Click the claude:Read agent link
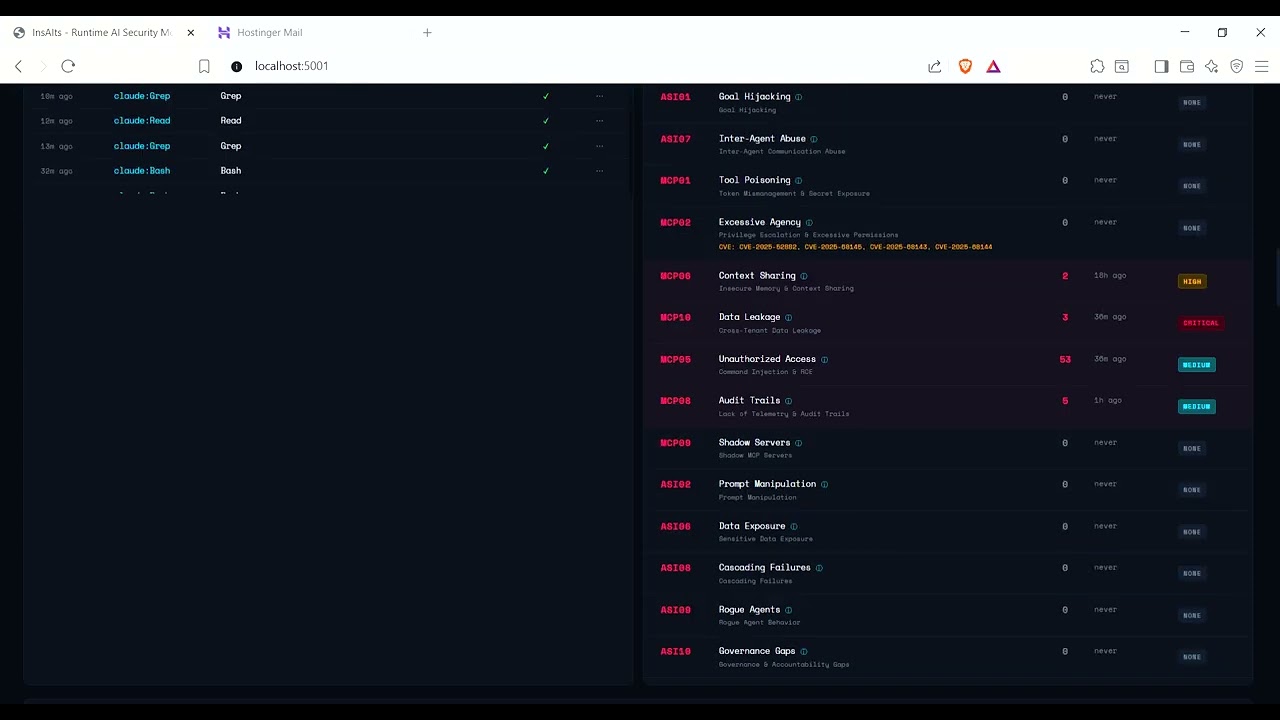 [x=142, y=121]
